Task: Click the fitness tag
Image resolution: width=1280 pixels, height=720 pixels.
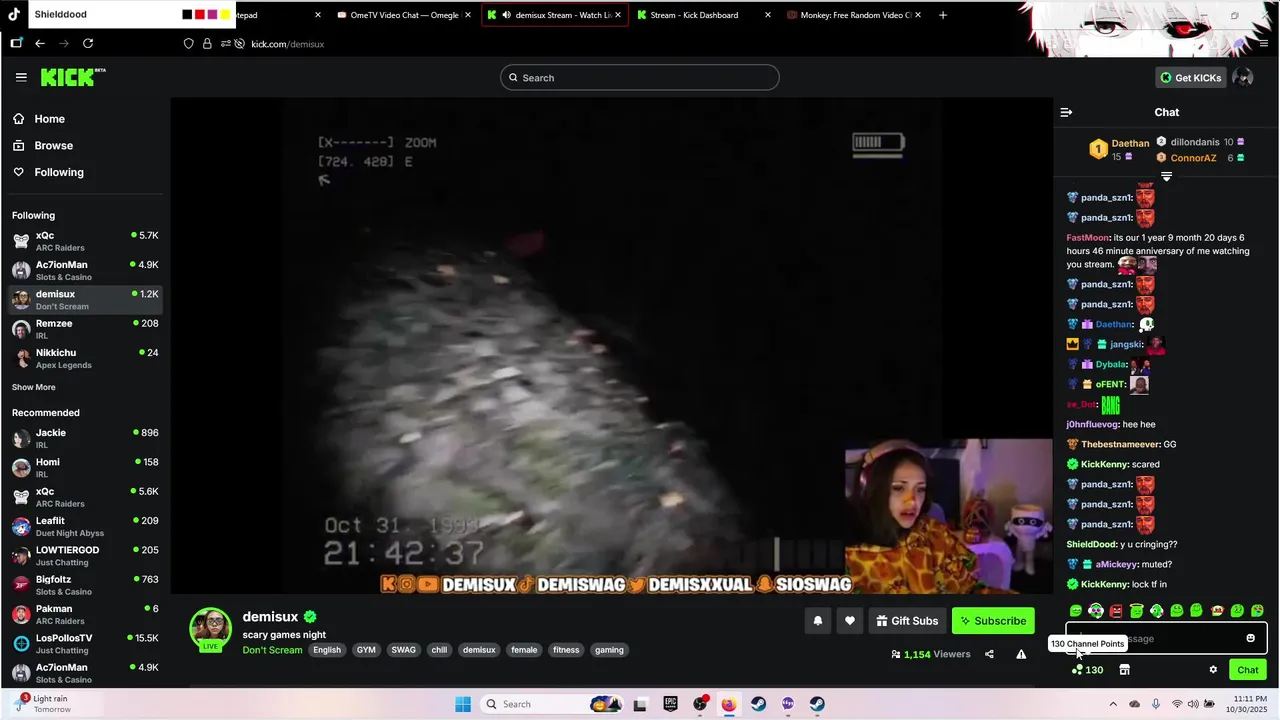Action: click(x=566, y=650)
